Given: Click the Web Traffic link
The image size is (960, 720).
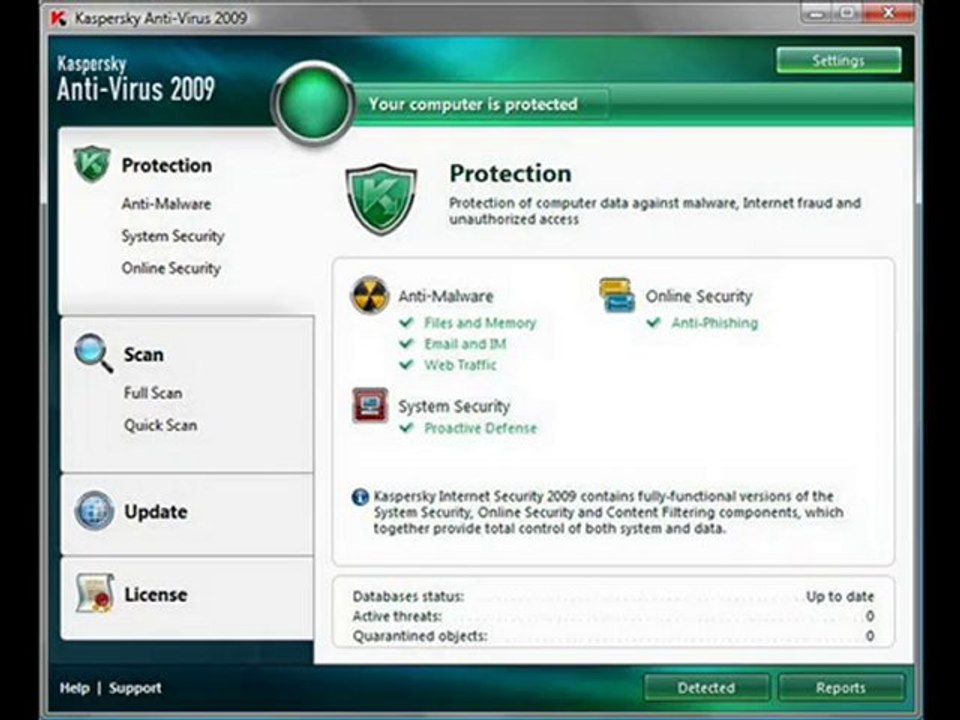Looking at the screenshot, I should (460, 366).
